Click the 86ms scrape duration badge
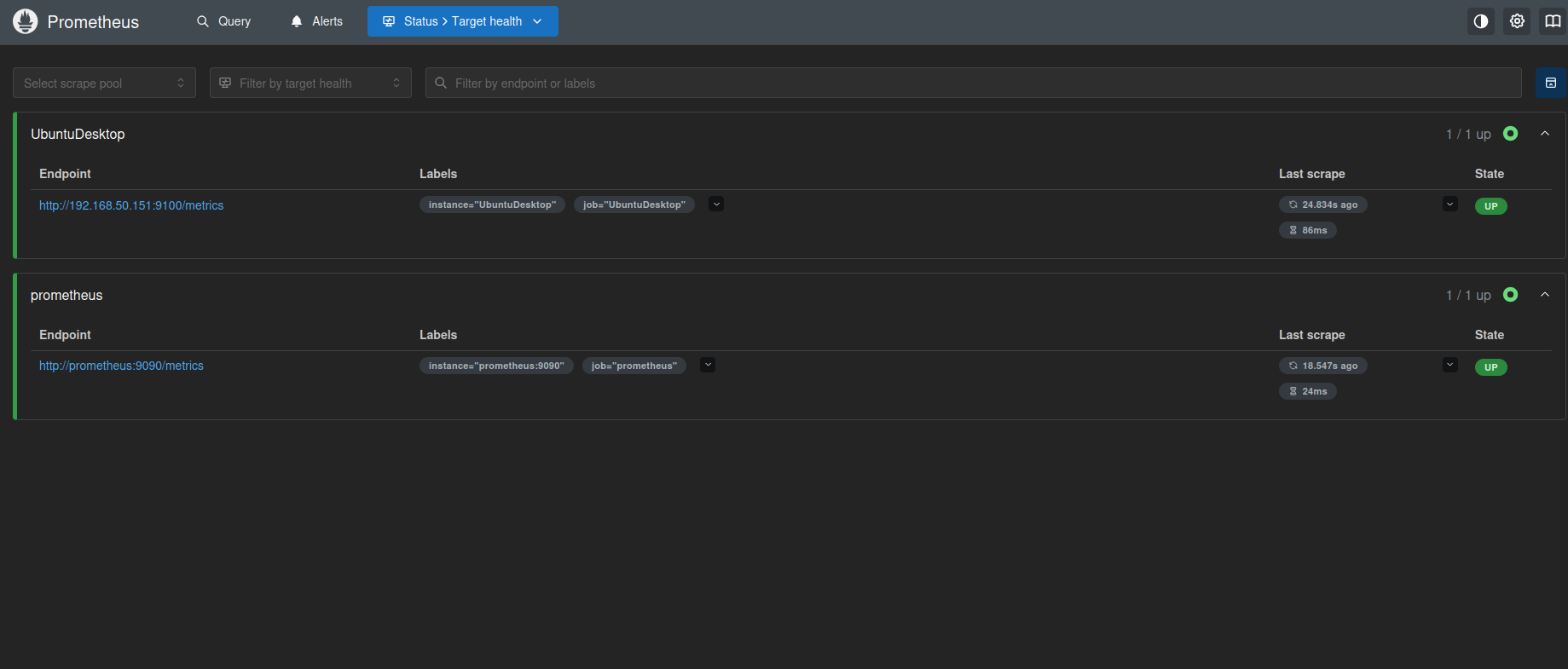The width and height of the screenshot is (1568, 669). tap(1308, 230)
